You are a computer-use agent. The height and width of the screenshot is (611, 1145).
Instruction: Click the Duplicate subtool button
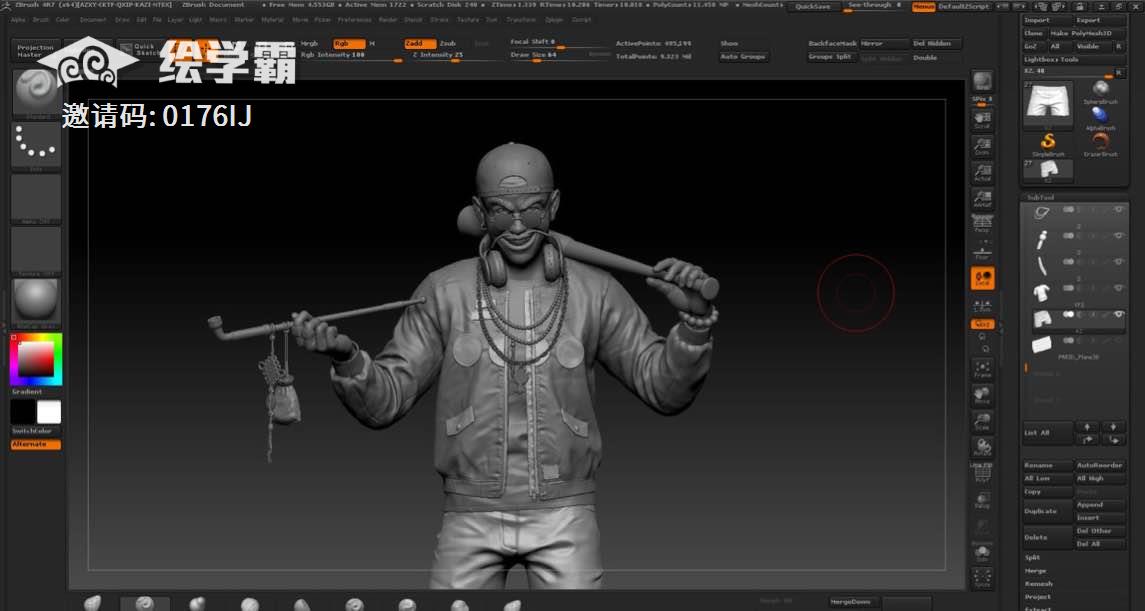(1040, 511)
